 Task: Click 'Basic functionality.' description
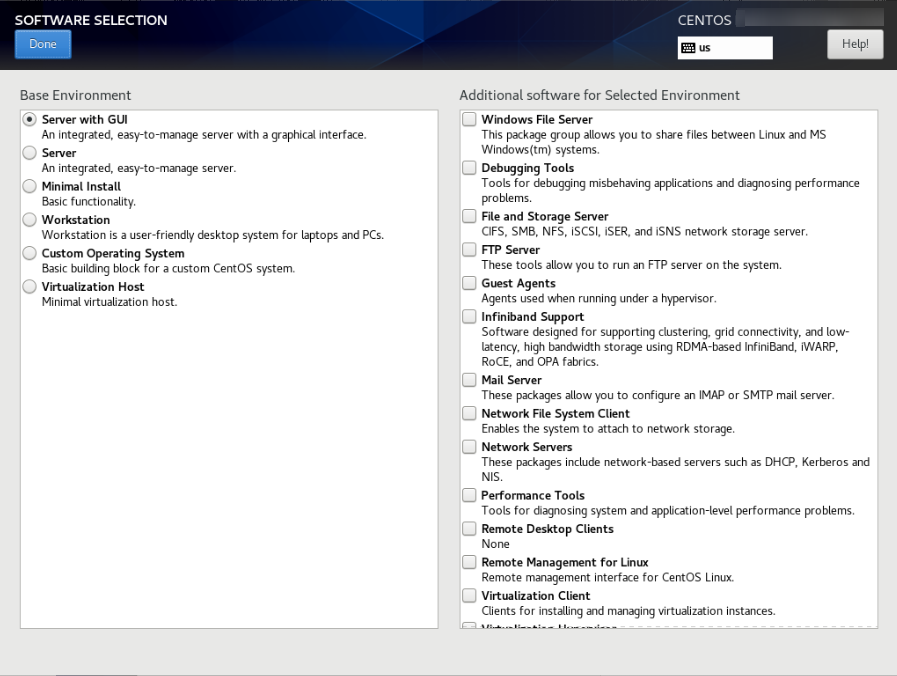(x=89, y=202)
